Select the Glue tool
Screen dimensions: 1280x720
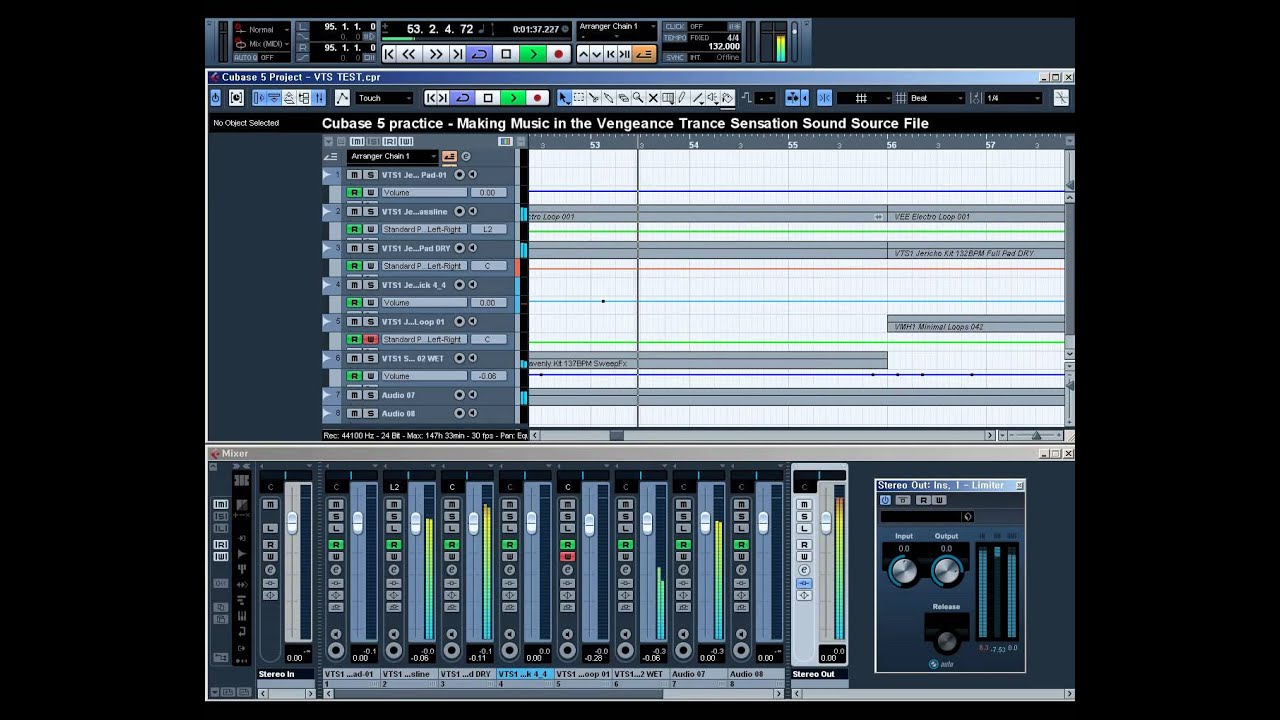tap(608, 98)
